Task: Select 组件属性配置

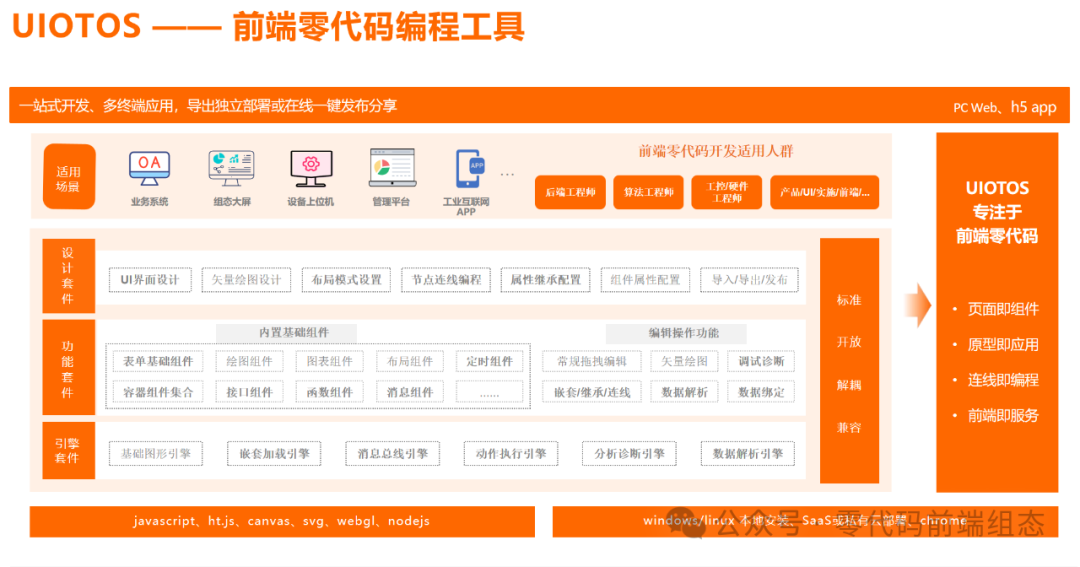Action: click(x=645, y=280)
